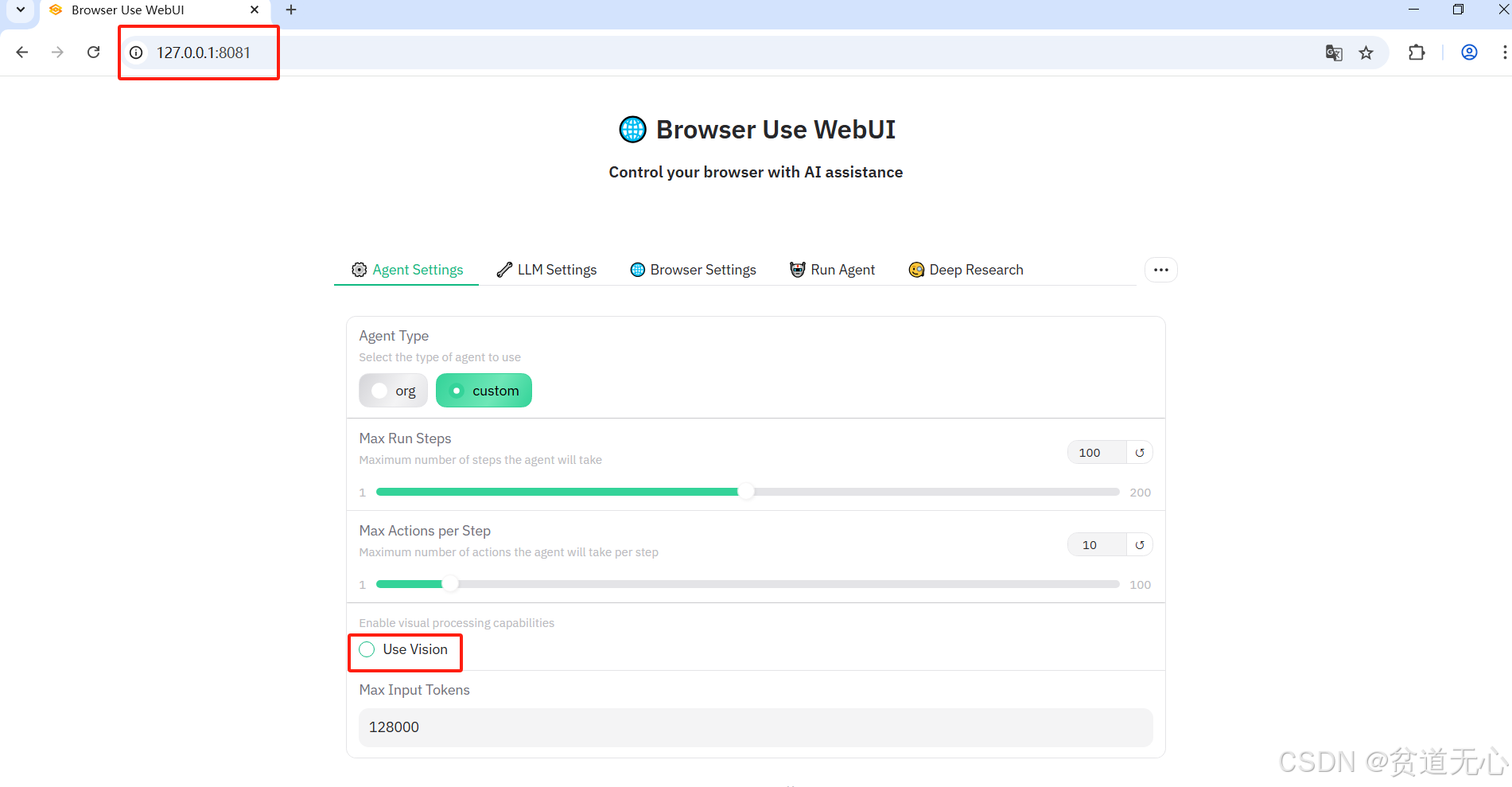Click the 'Max Run Steps' label
The width and height of the screenshot is (1512, 787).
coord(405,438)
